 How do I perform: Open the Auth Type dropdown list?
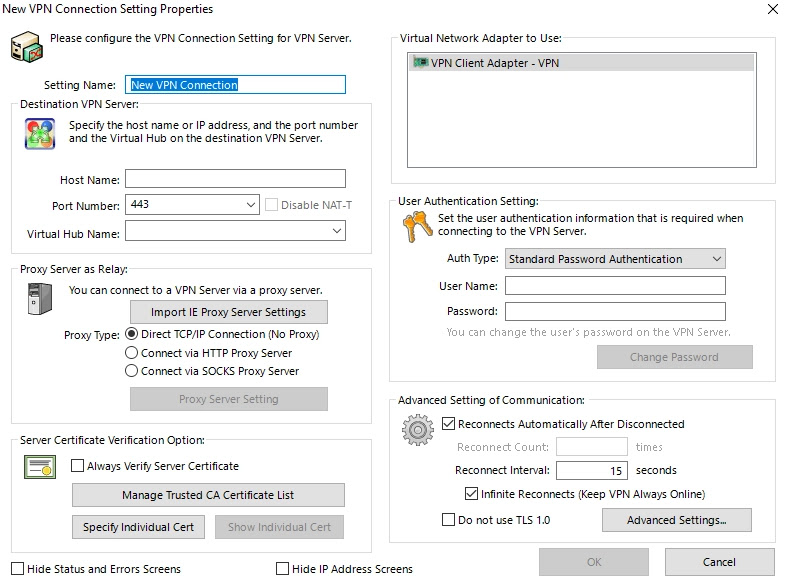point(716,259)
